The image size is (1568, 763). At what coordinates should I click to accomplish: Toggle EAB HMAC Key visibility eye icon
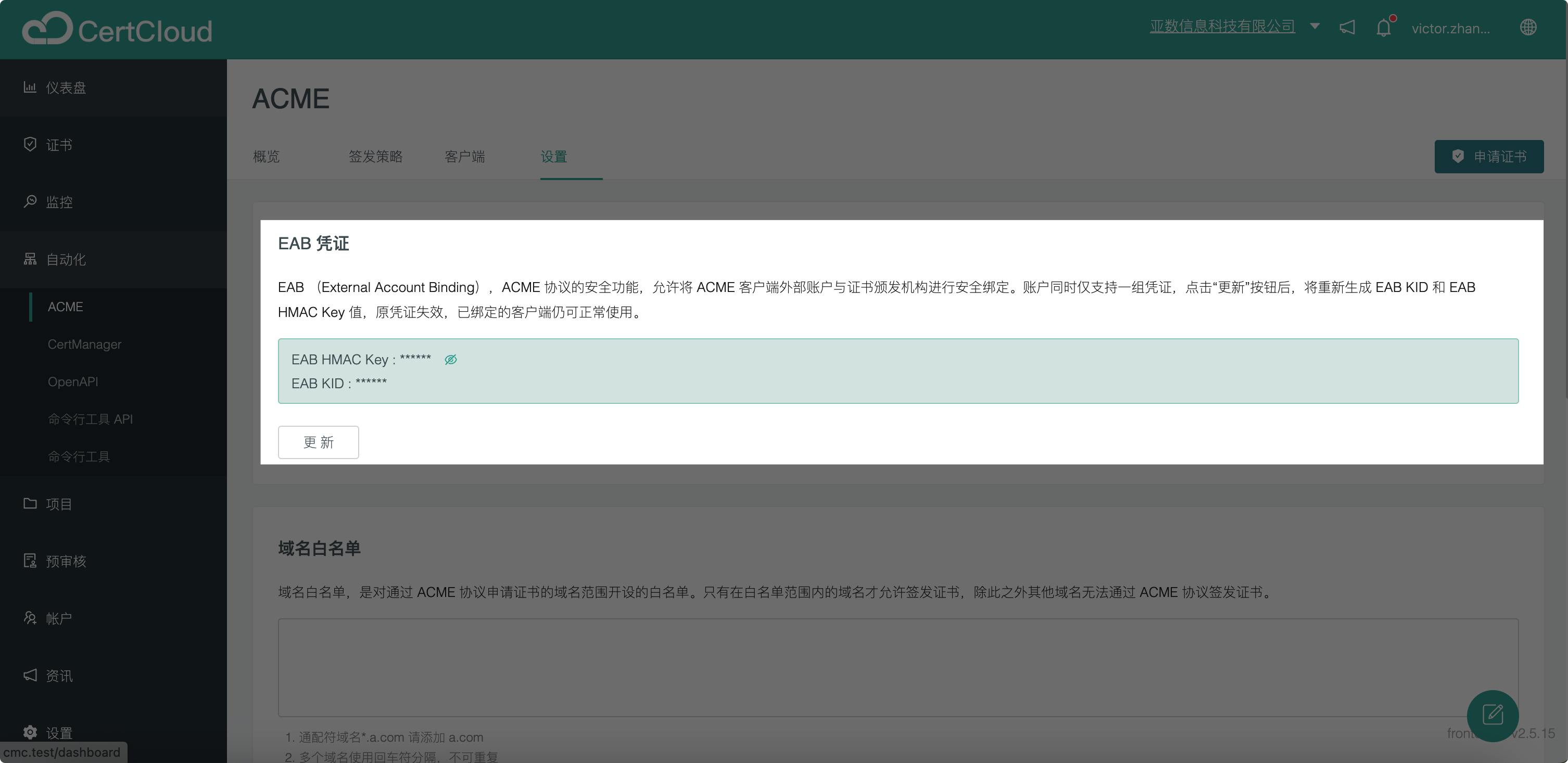450,360
